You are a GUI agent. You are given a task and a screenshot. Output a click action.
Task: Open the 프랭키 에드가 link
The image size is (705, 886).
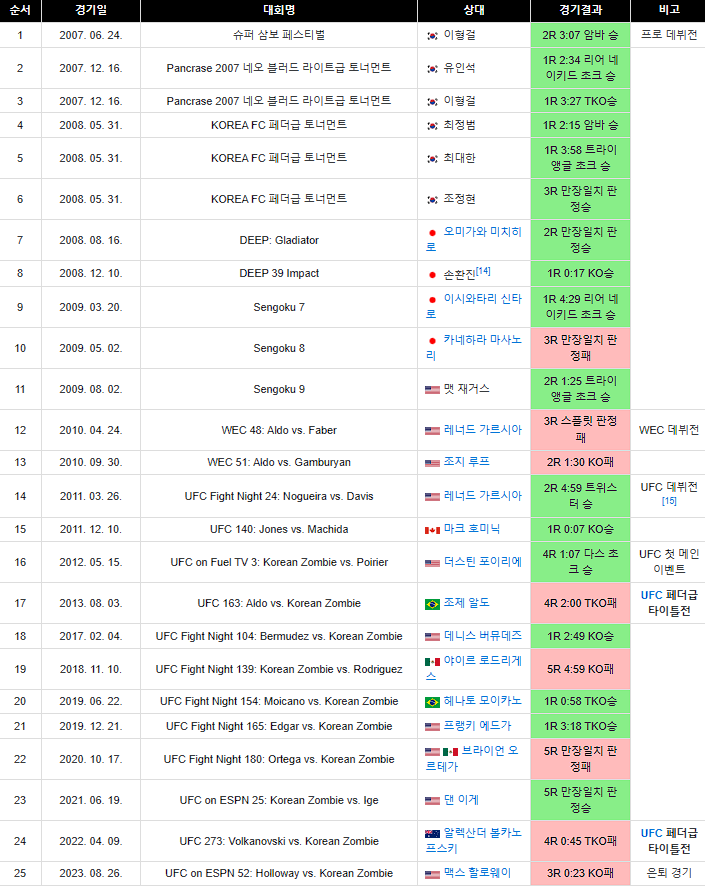[x=477, y=726]
